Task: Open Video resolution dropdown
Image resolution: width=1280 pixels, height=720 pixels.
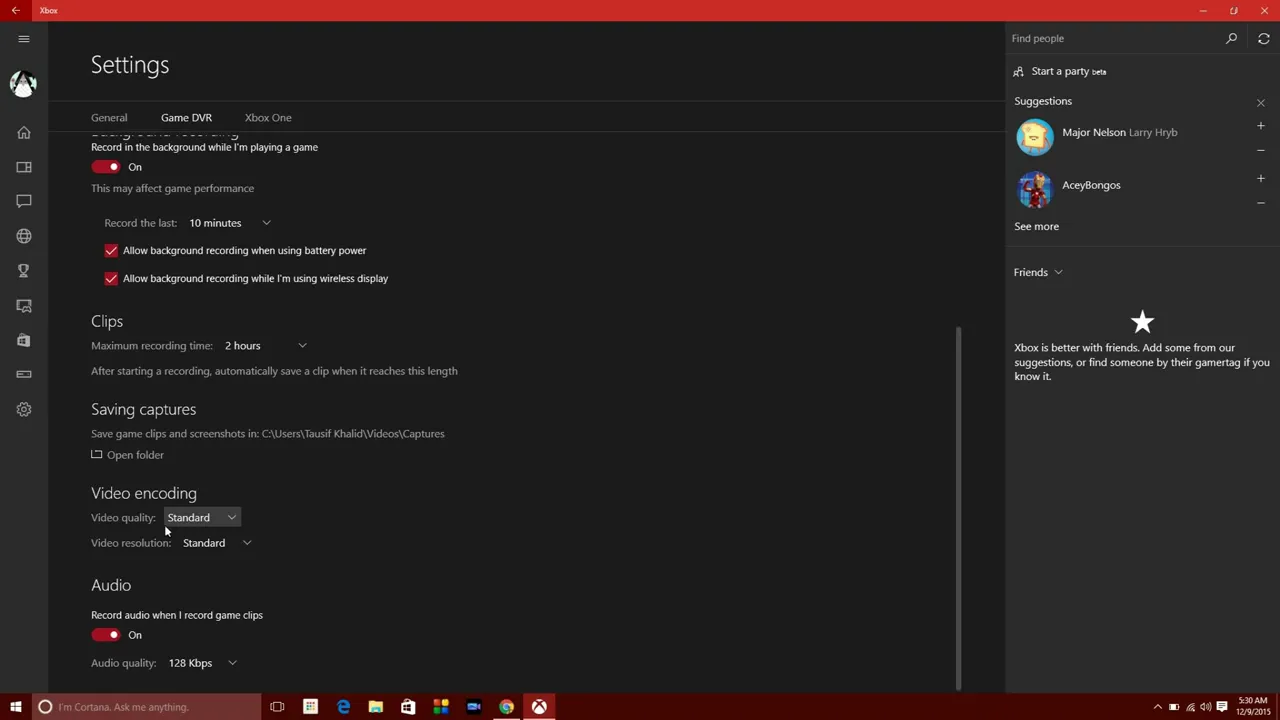Action: click(217, 543)
